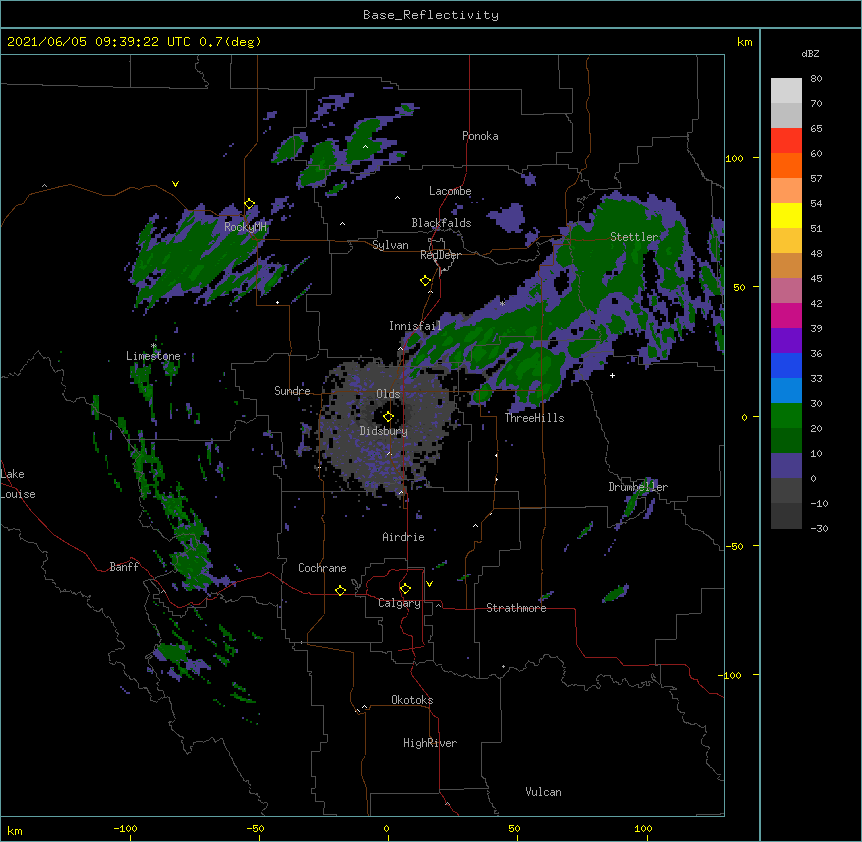Select the Ponoka city label
The image size is (862, 842).
point(480,136)
